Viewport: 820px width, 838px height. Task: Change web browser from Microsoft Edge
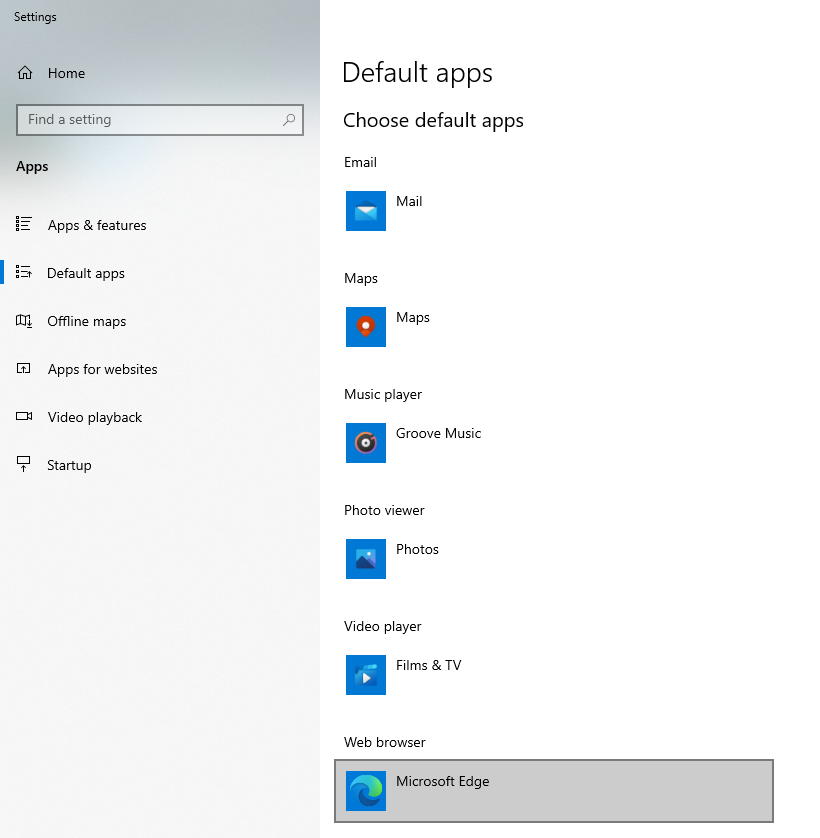[554, 791]
